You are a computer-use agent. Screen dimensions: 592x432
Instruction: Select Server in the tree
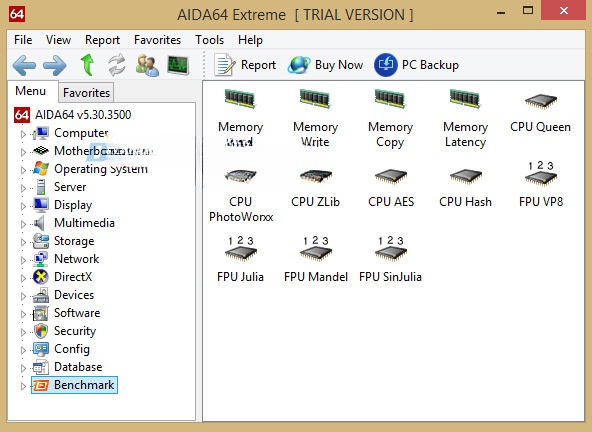click(x=70, y=187)
